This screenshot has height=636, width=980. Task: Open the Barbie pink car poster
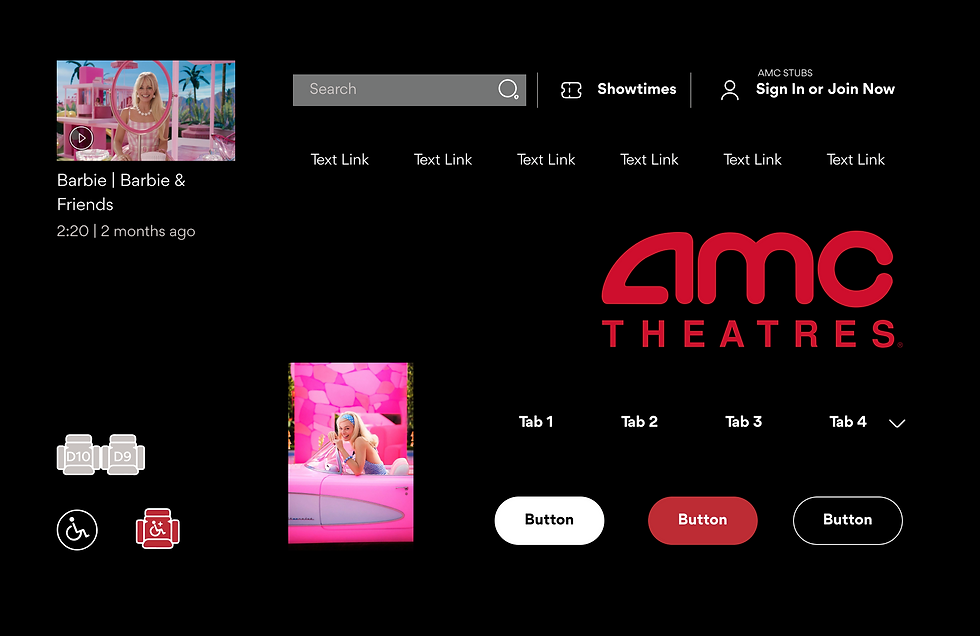pyautogui.click(x=351, y=453)
